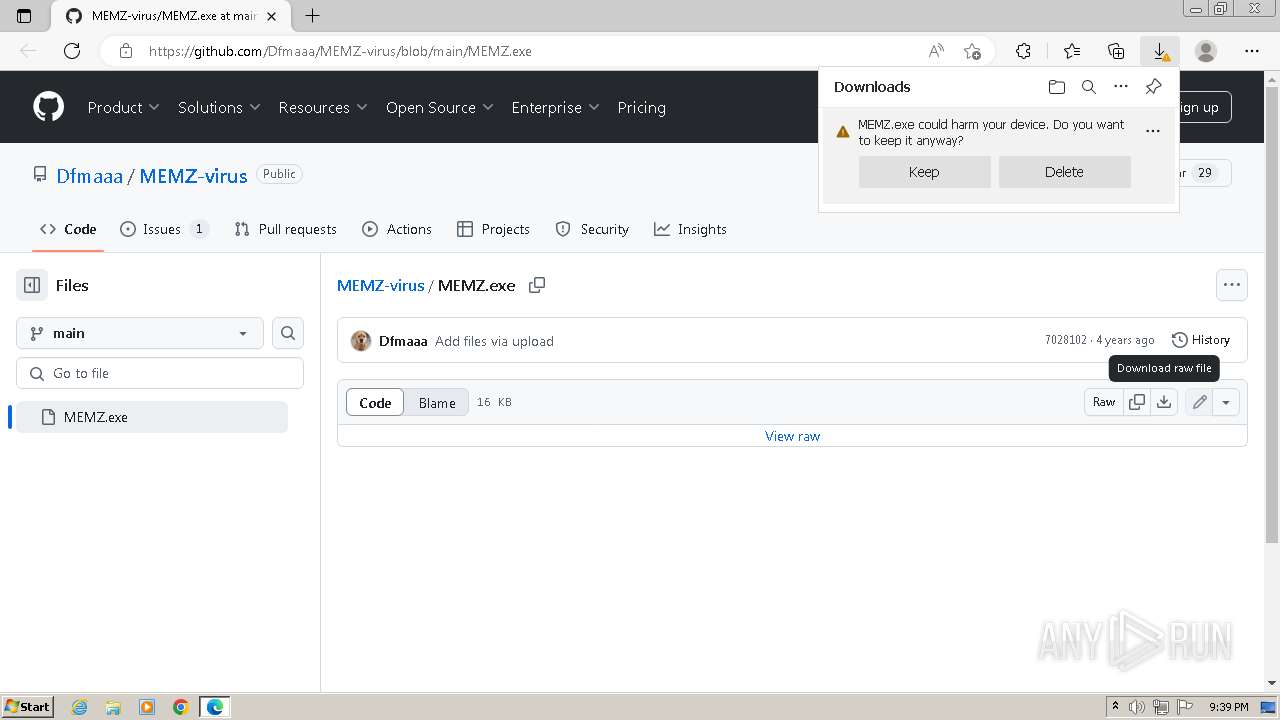The width and height of the screenshot is (1280, 720).
Task: Expand the Resources menu
Action: coord(323,107)
